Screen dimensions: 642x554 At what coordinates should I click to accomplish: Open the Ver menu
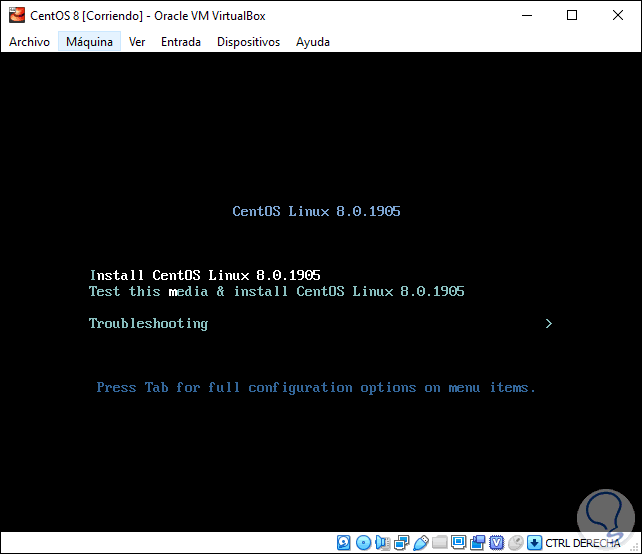pyautogui.click(x=137, y=42)
